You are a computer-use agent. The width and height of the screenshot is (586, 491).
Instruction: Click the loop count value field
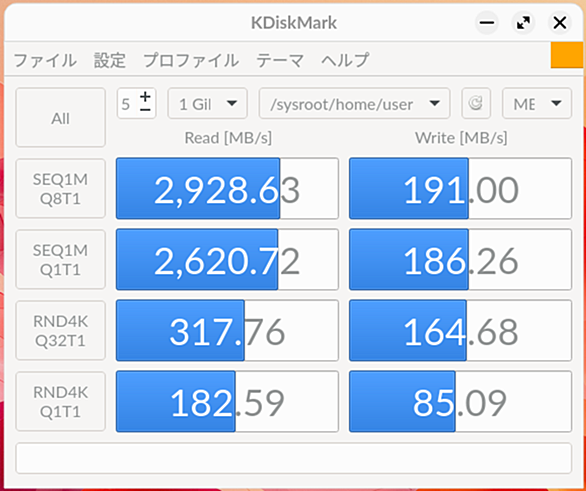[x=127, y=104]
